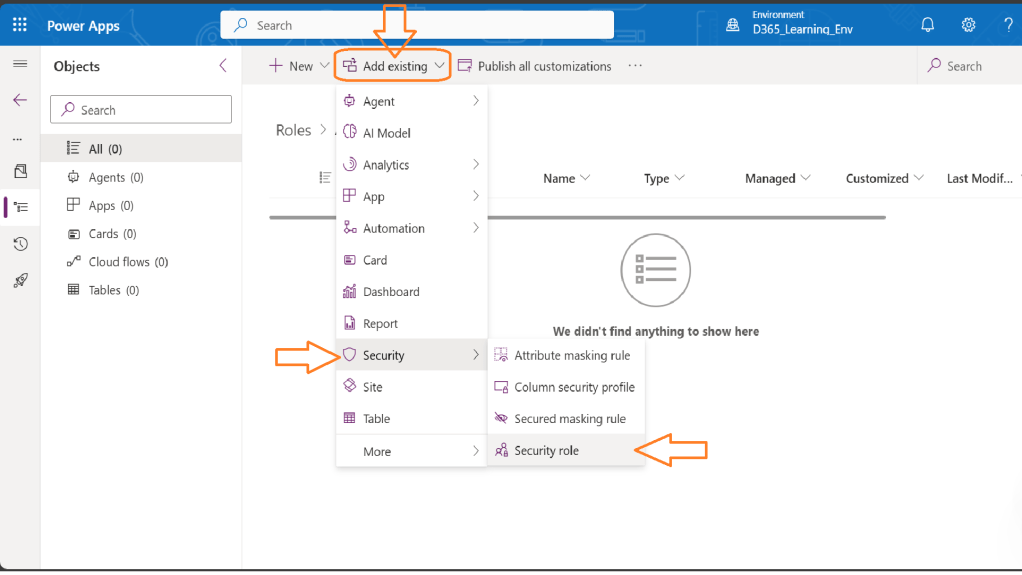The image size is (1022, 575).
Task: Click the Objects panel search box
Action: click(140, 110)
